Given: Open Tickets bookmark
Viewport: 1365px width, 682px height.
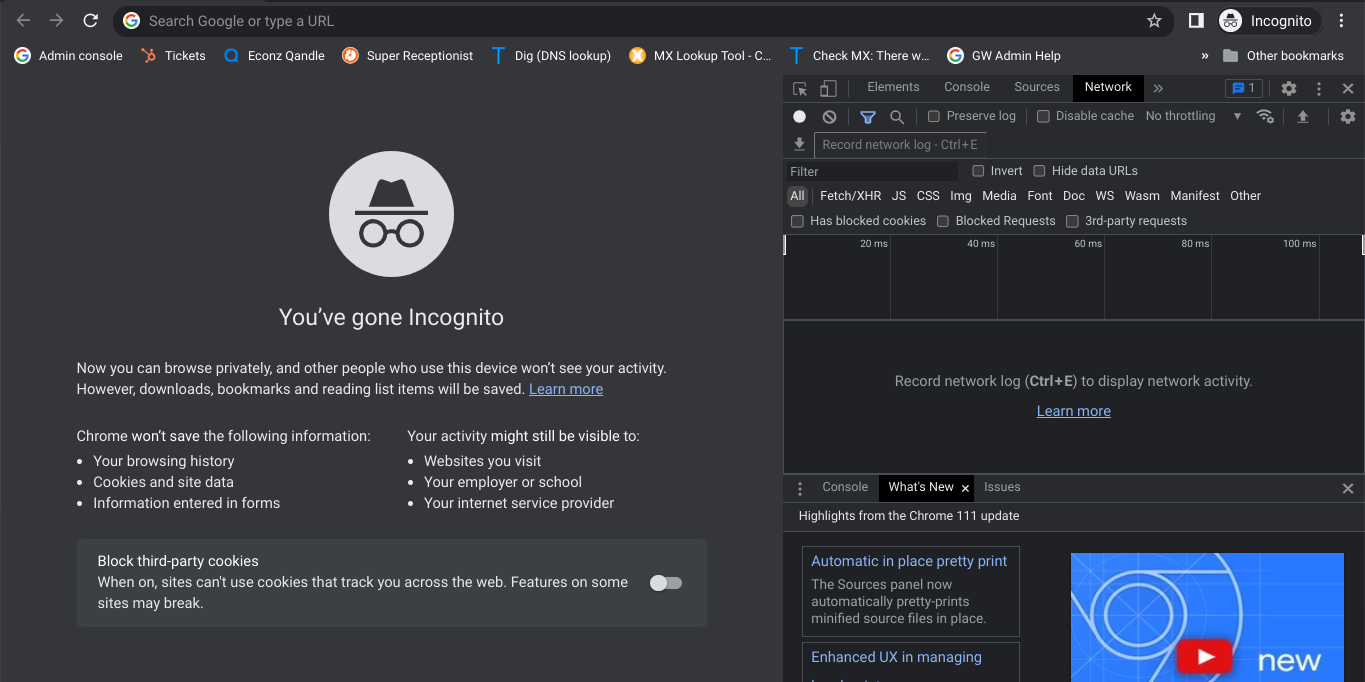Looking at the screenshot, I should (173, 56).
